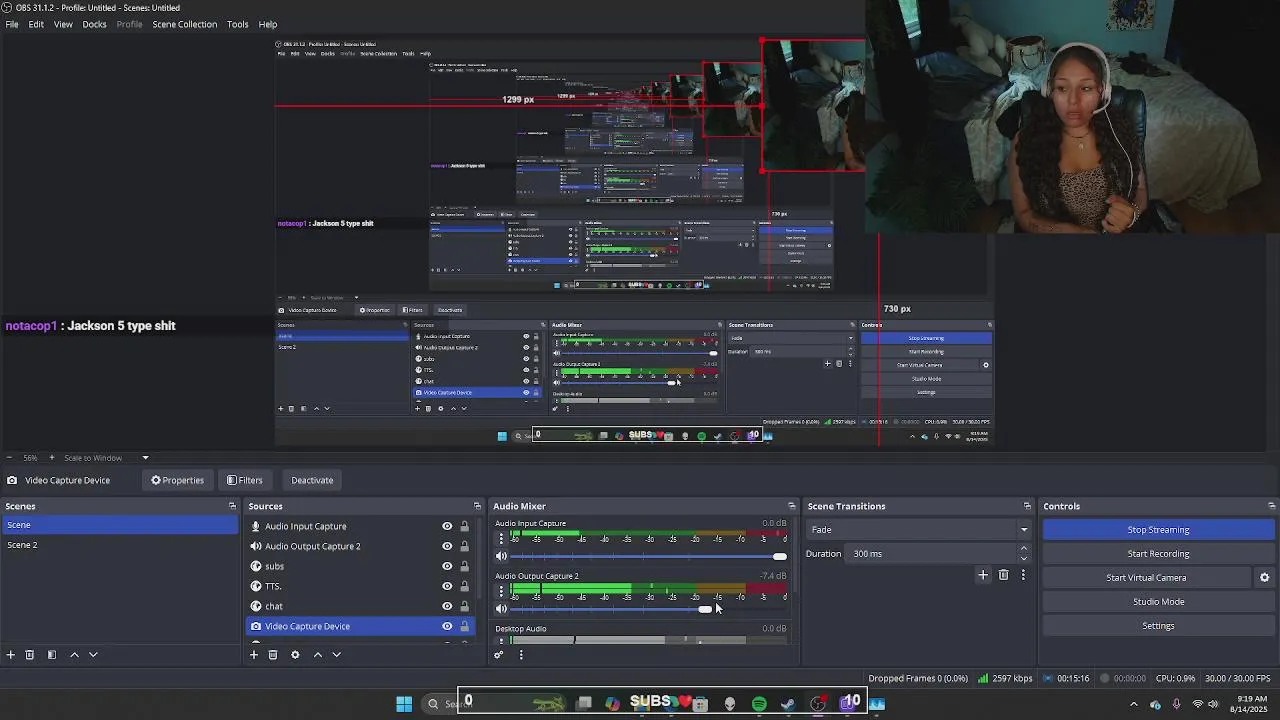
Task: Decrease transition duration stepper down arrow
Action: [1023, 558]
